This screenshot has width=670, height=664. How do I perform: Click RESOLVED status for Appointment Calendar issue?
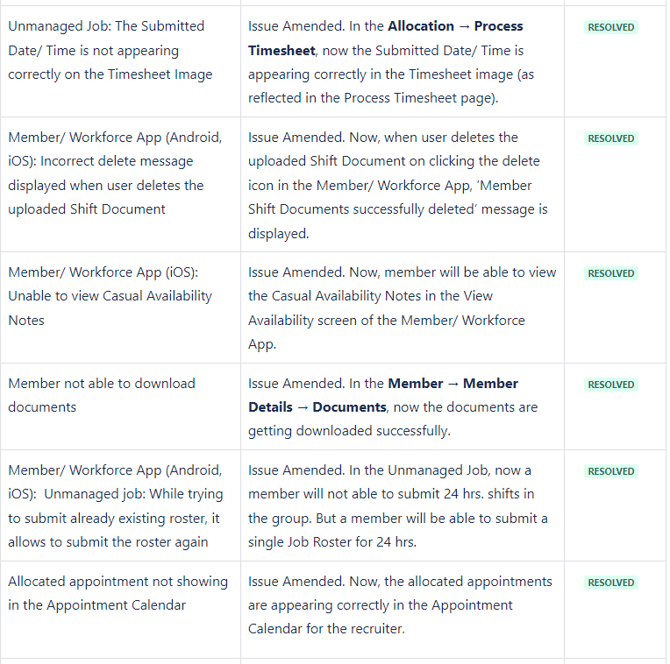[x=611, y=582]
